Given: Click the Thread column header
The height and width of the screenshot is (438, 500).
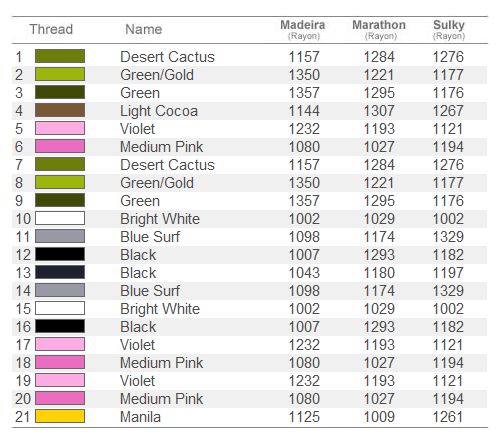Looking at the screenshot, I should pos(51,29).
